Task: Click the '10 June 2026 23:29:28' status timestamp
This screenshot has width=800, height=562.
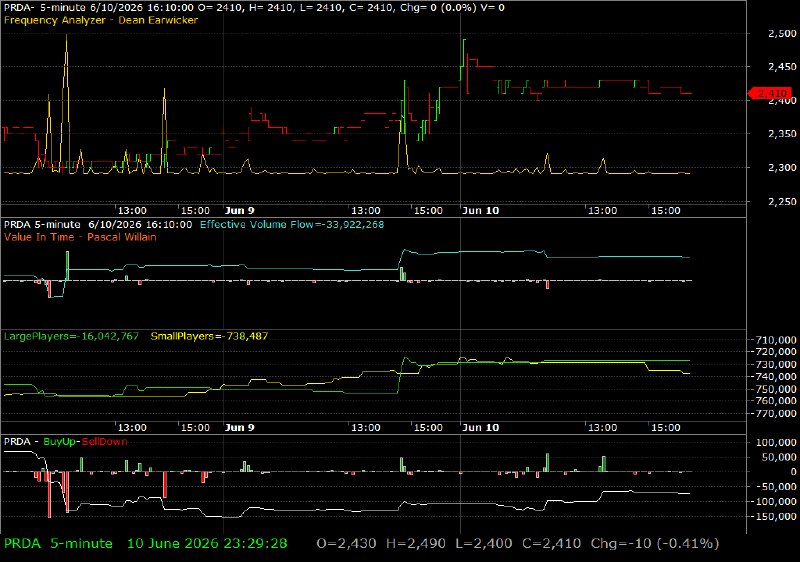Action: pyautogui.click(x=207, y=544)
